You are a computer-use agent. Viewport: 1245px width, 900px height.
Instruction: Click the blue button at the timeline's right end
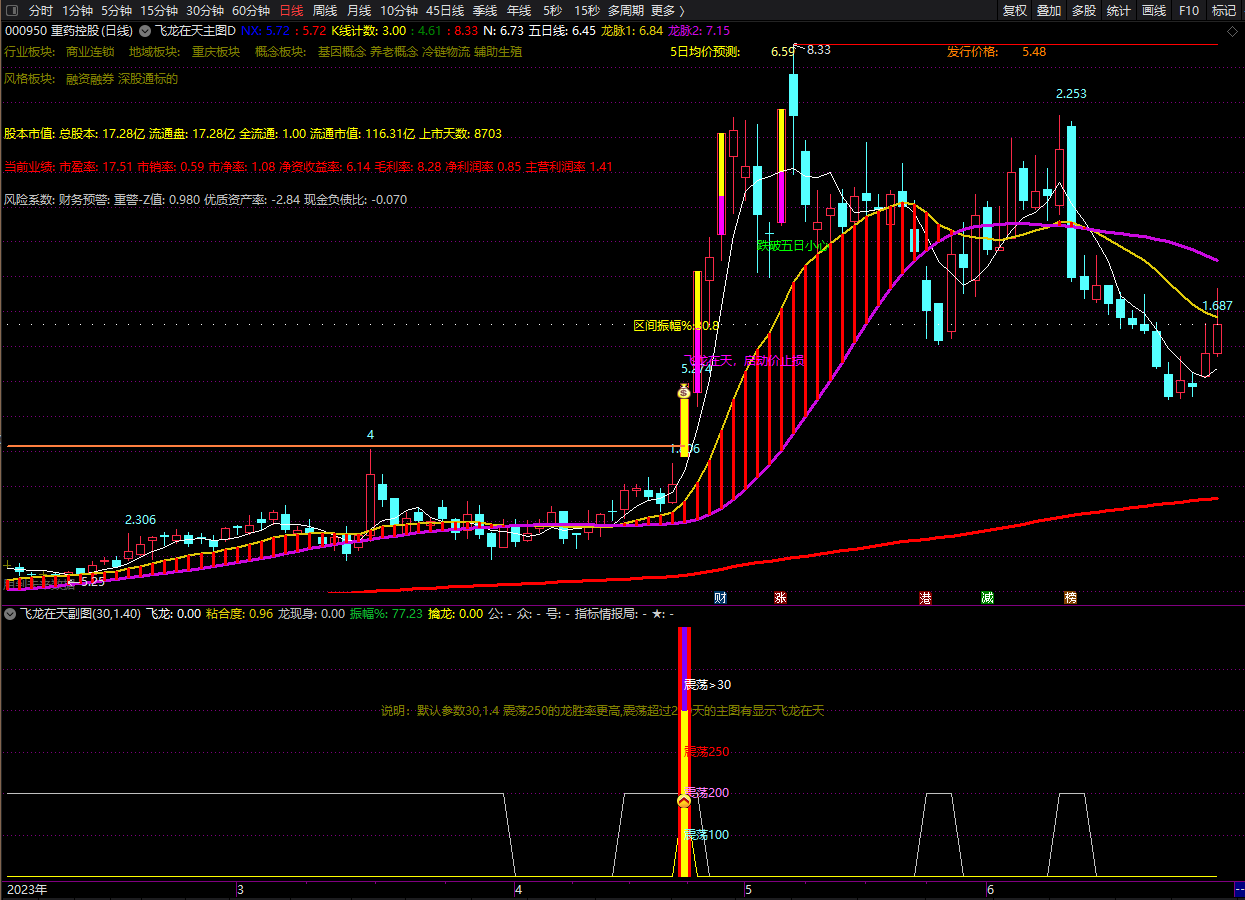1239,889
